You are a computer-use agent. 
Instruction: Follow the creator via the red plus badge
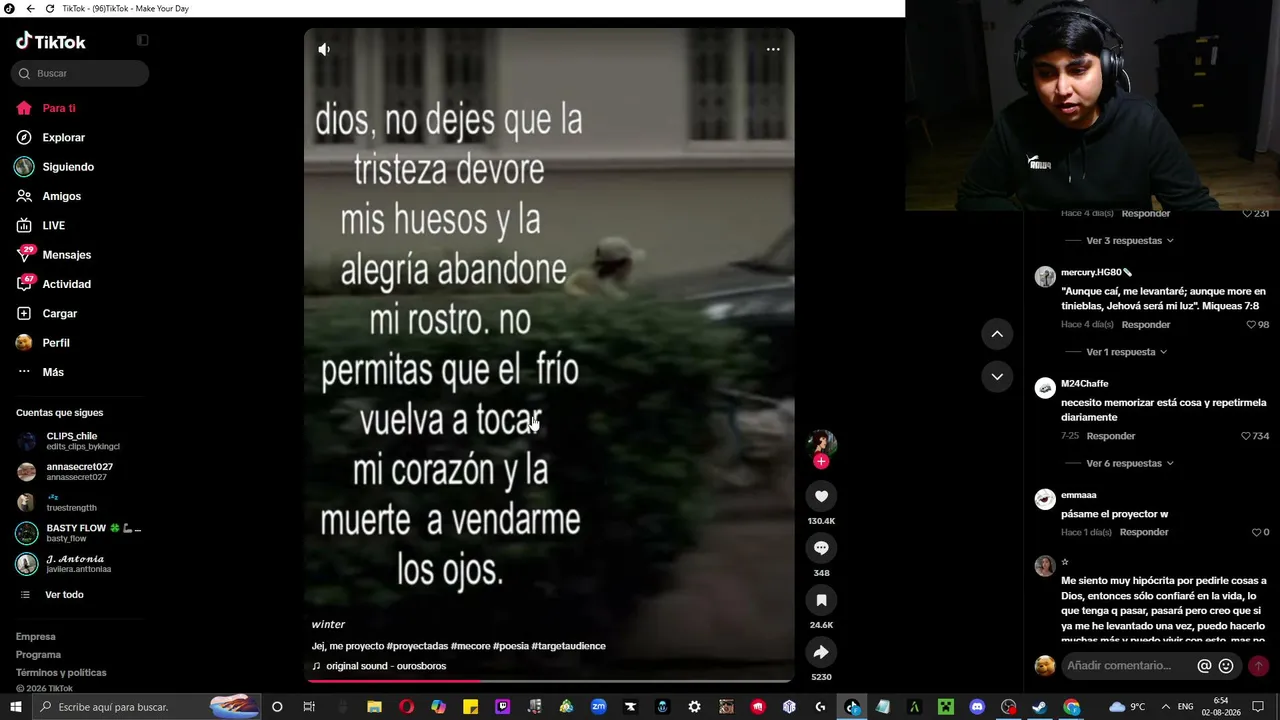coord(821,461)
